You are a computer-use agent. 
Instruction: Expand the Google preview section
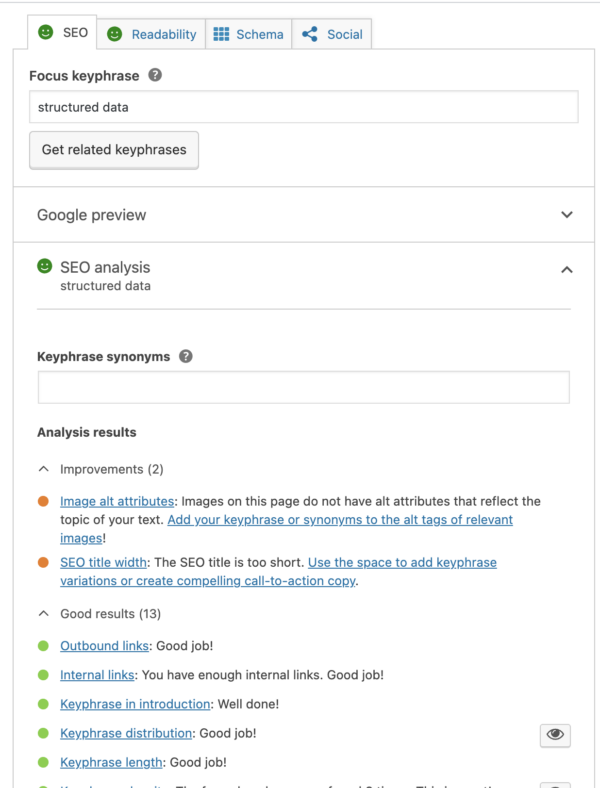(x=567, y=215)
